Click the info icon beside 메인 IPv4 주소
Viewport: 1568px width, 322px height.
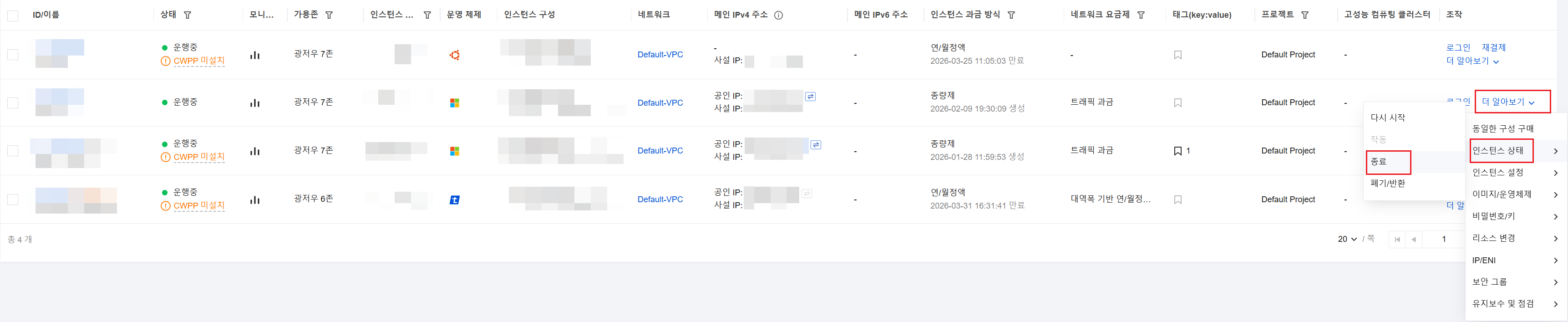[x=778, y=15]
